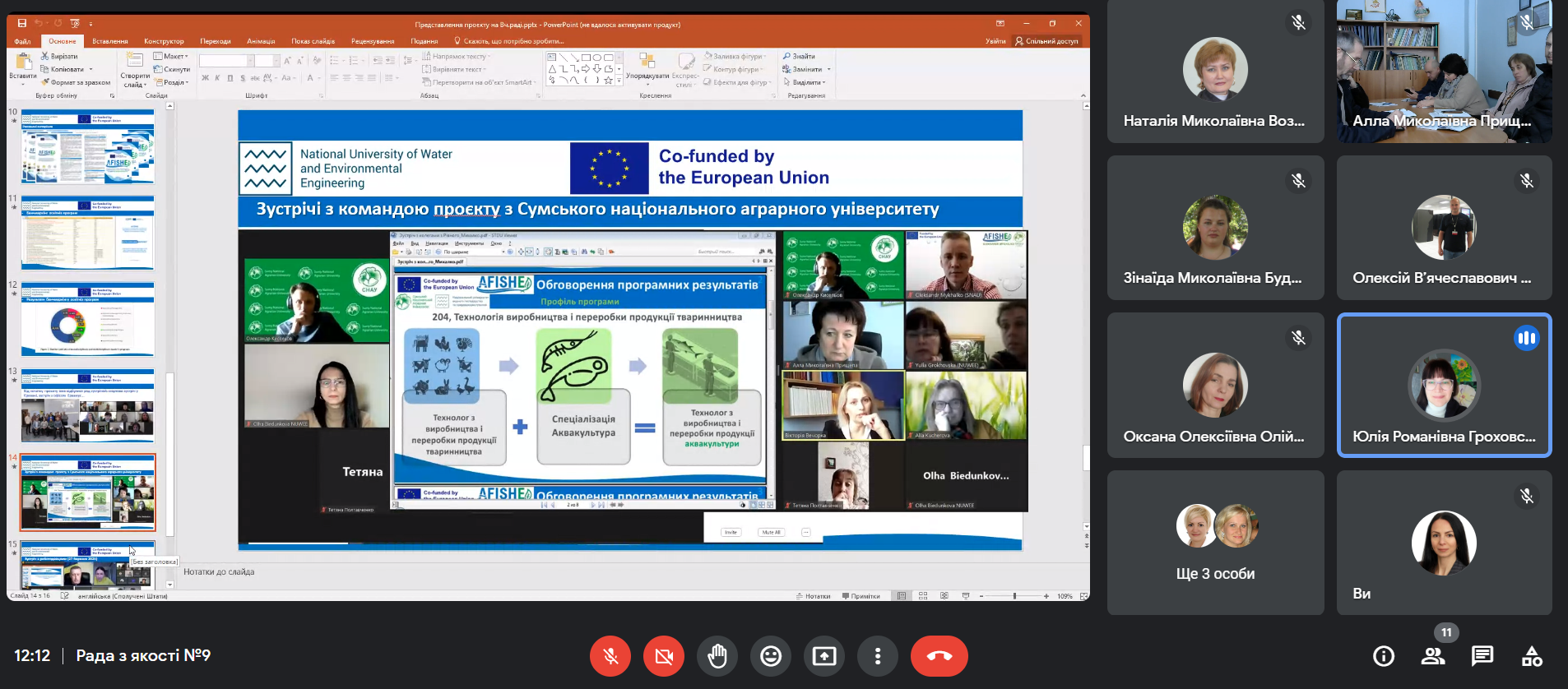Image resolution: width=1568 pixels, height=689 pixels.
Task: Open the Вставлення ribbon tab
Action: point(110,41)
